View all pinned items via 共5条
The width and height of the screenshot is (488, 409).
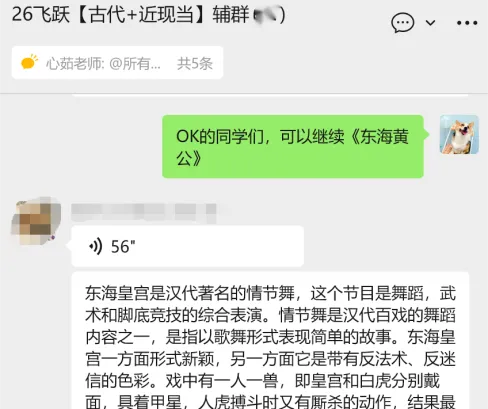pos(195,63)
